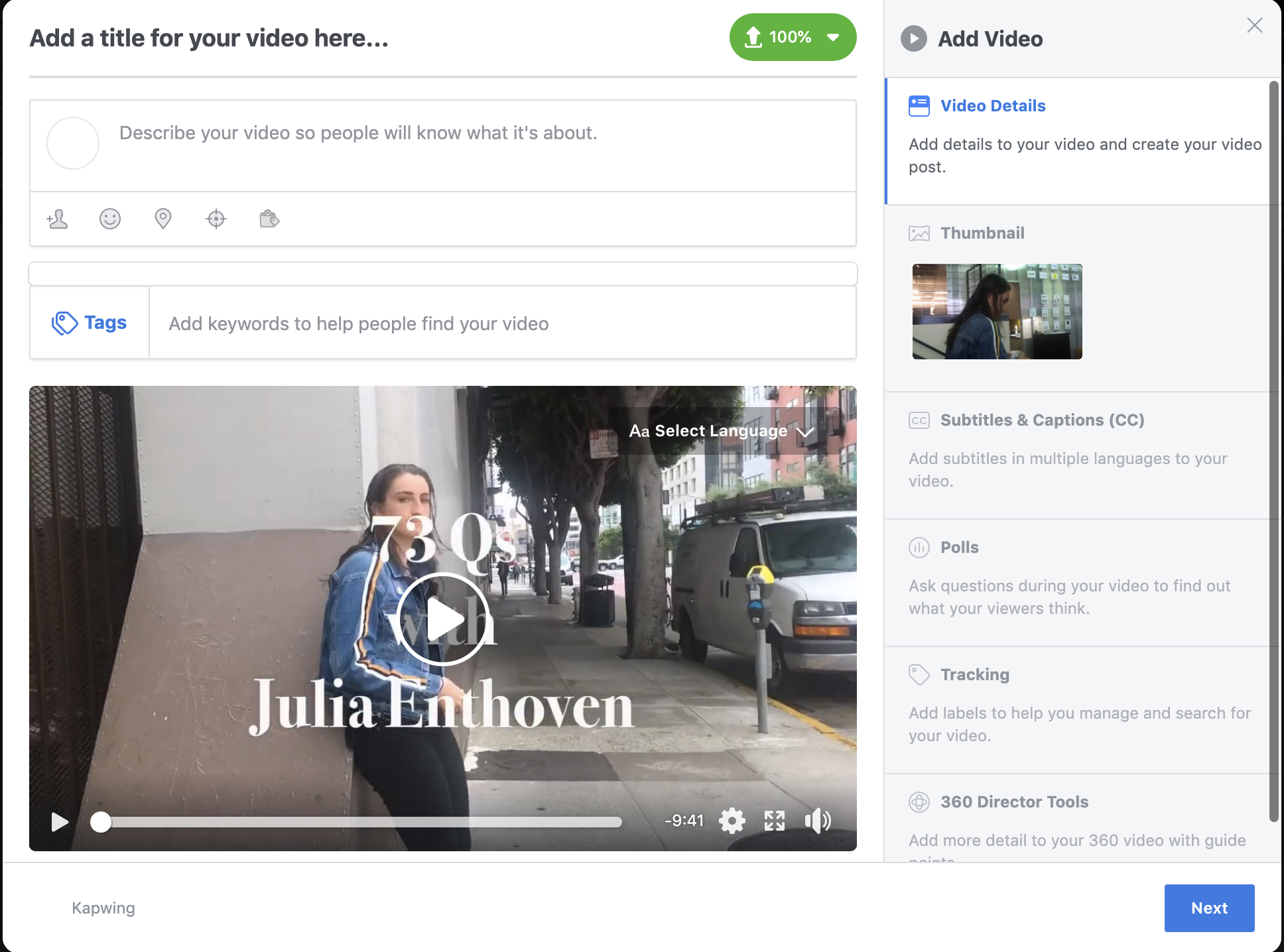1284x952 pixels.
Task: Click the tag product icon
Action: (269, 219)
